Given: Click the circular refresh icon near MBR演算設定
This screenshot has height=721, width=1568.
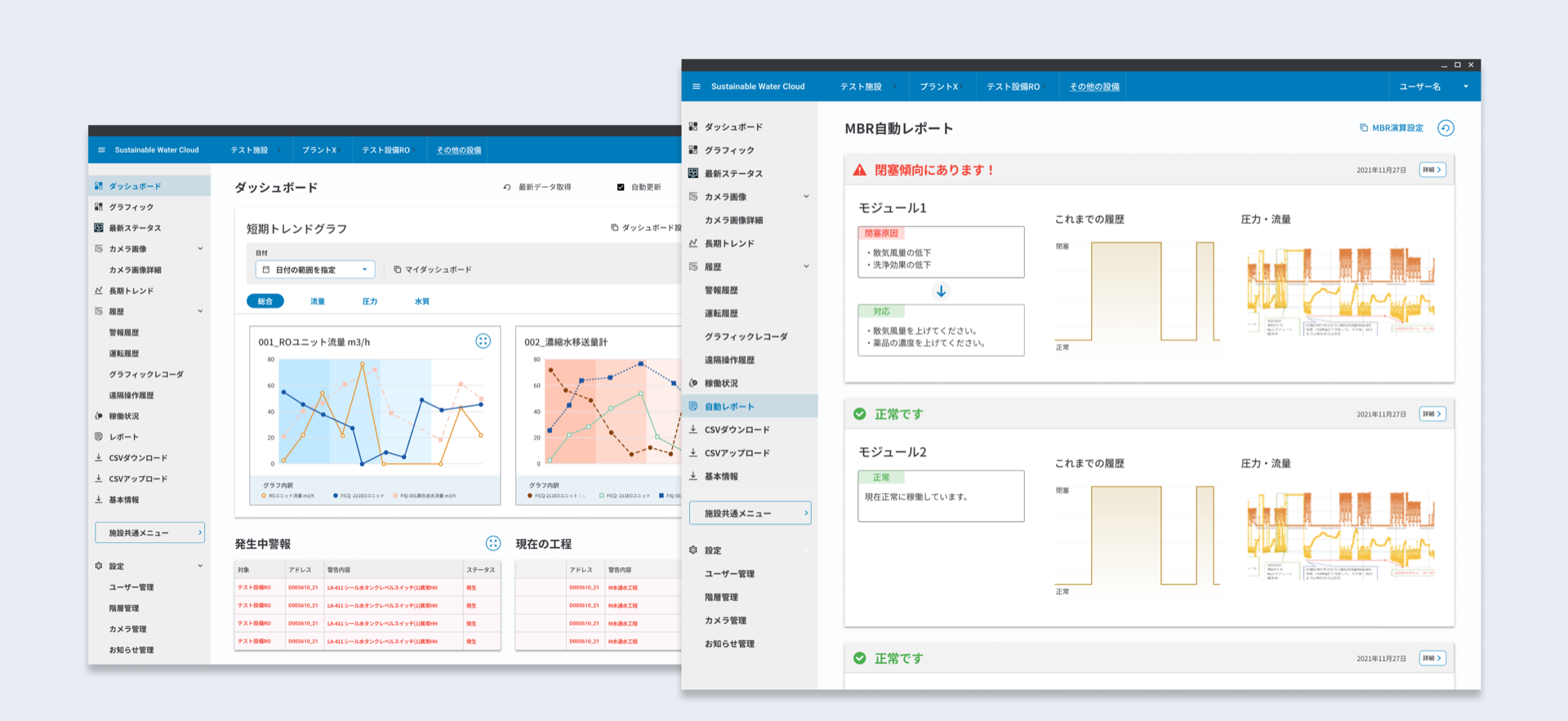Looking at the screenshot, I should (1445, 128).
